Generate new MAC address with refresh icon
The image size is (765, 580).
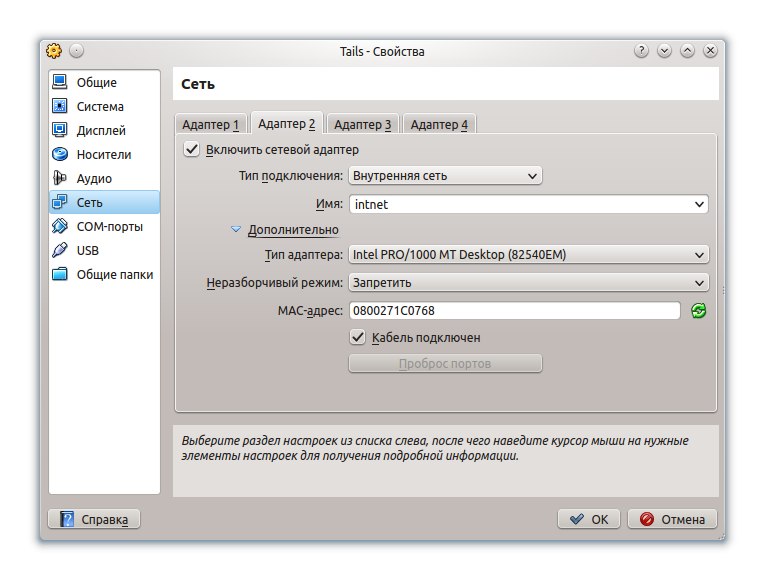click(698, 311)
